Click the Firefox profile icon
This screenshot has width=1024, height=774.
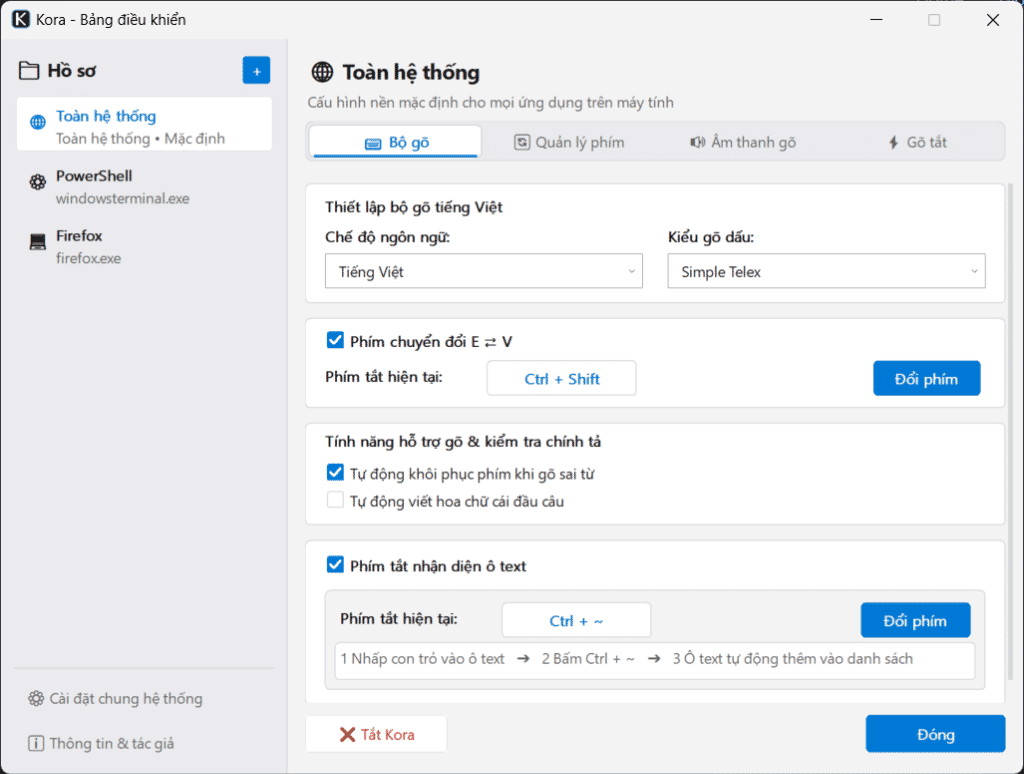point(38,242)
